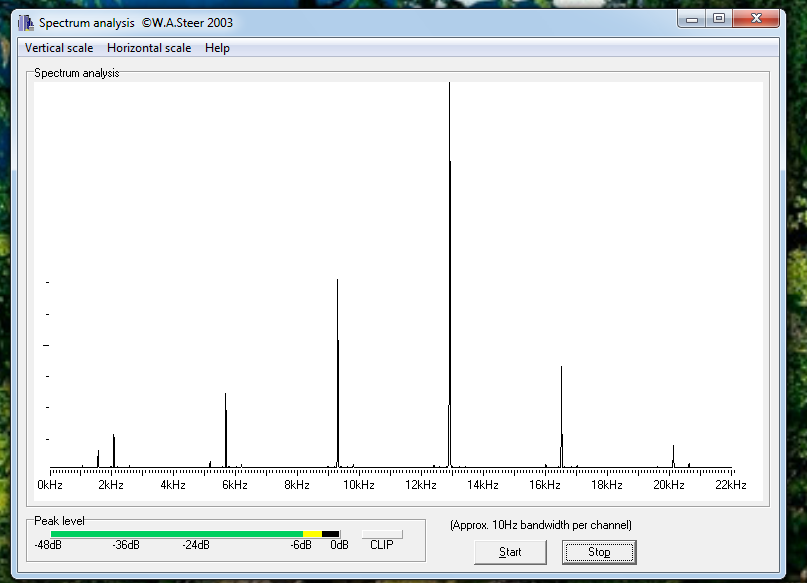Open the Help menu

(x=217, y=48)
